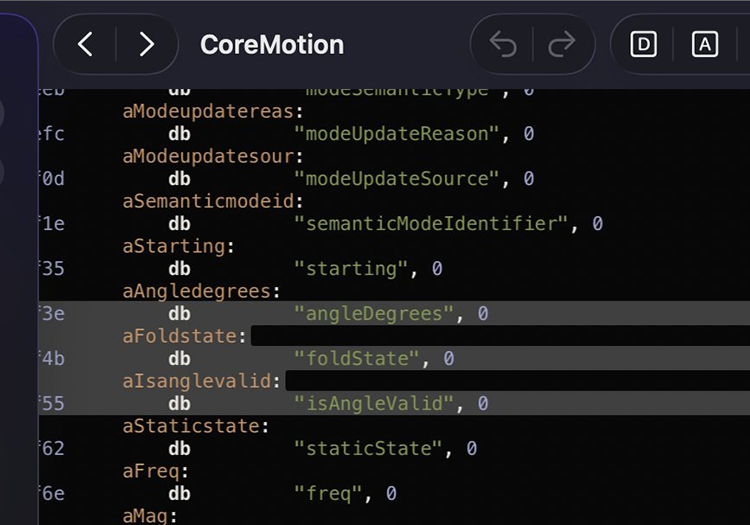
Task: Go back with the left chevron
Action: (85, 44)
